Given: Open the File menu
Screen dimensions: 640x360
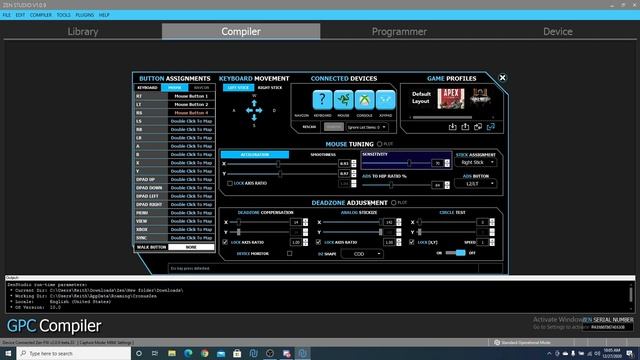Looking at the screenshot, I should (x=7, y=15).
